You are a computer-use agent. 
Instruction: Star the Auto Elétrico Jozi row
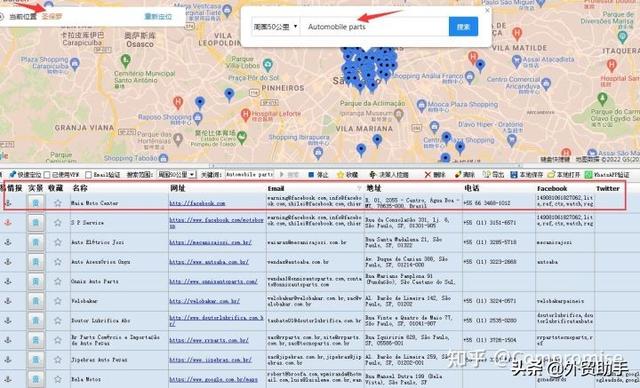pyautogui.click(x=58, y=242)
